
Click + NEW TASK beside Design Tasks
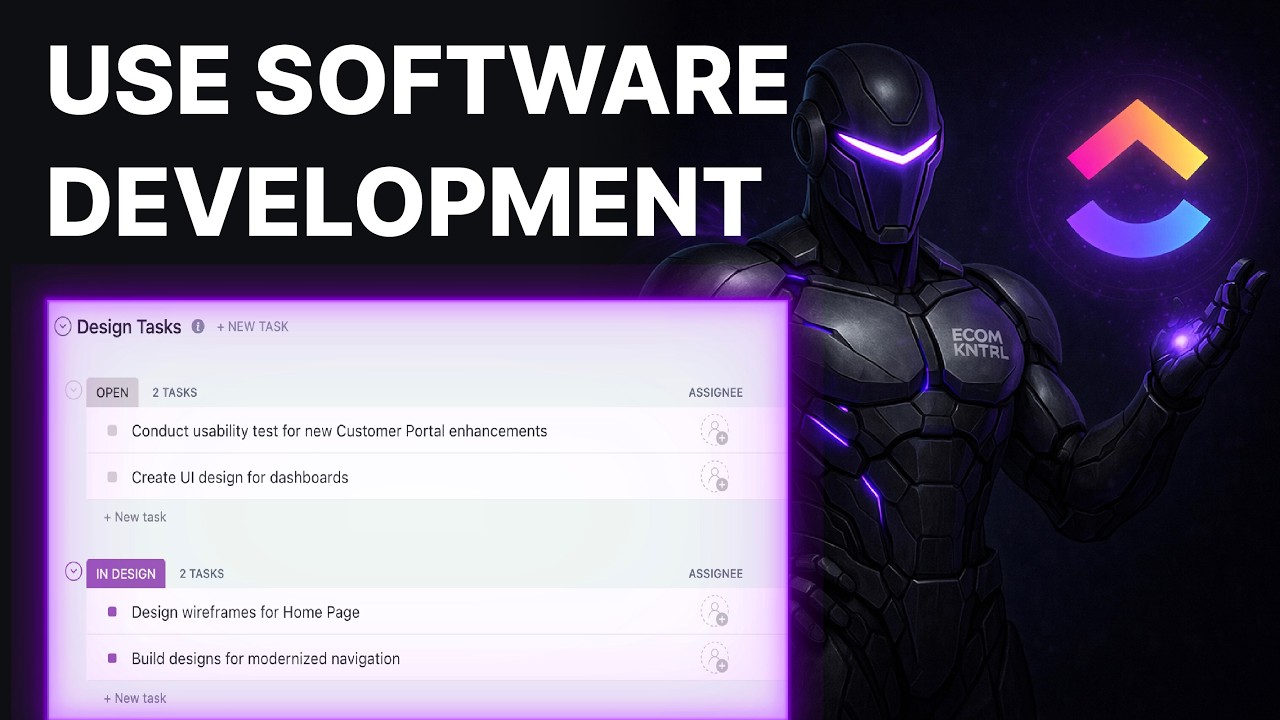pos(253,327)
